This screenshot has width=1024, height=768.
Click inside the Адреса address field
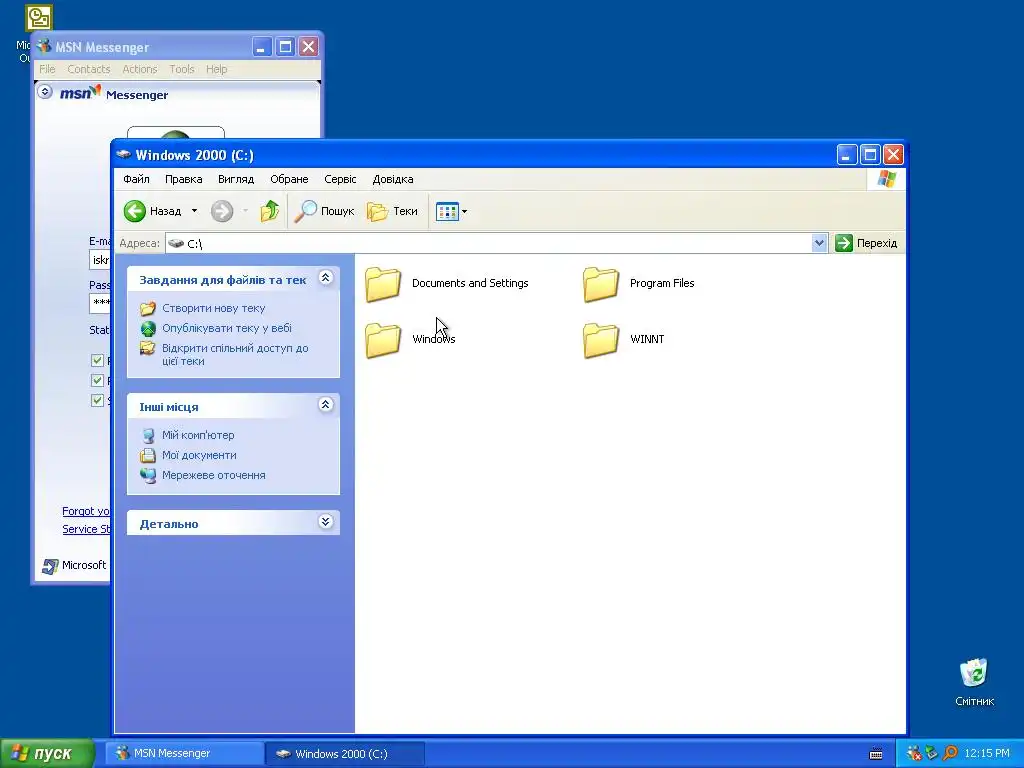[488, 243]
